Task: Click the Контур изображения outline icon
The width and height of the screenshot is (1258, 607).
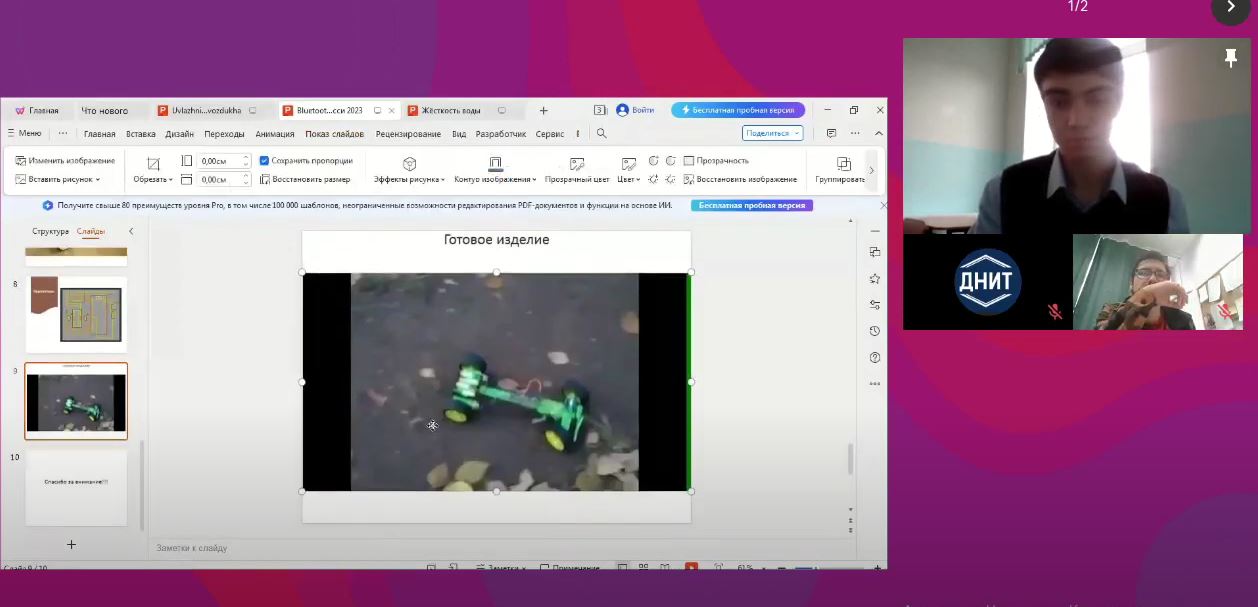Action: click(x=496, y=163)
